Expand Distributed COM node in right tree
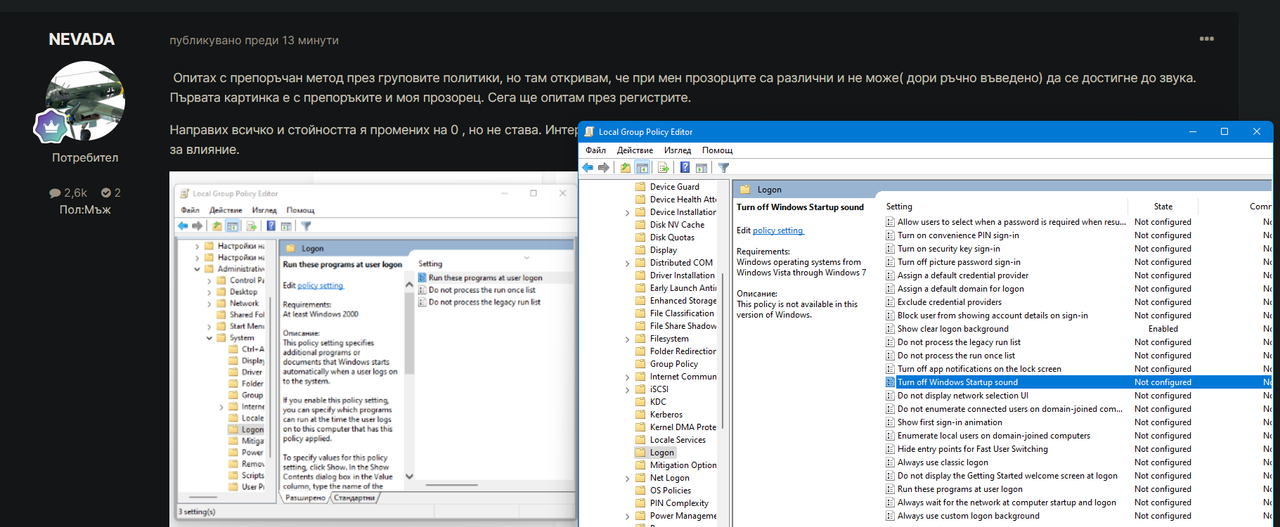This screenshot has height=527, width=1280. [627, 263]
